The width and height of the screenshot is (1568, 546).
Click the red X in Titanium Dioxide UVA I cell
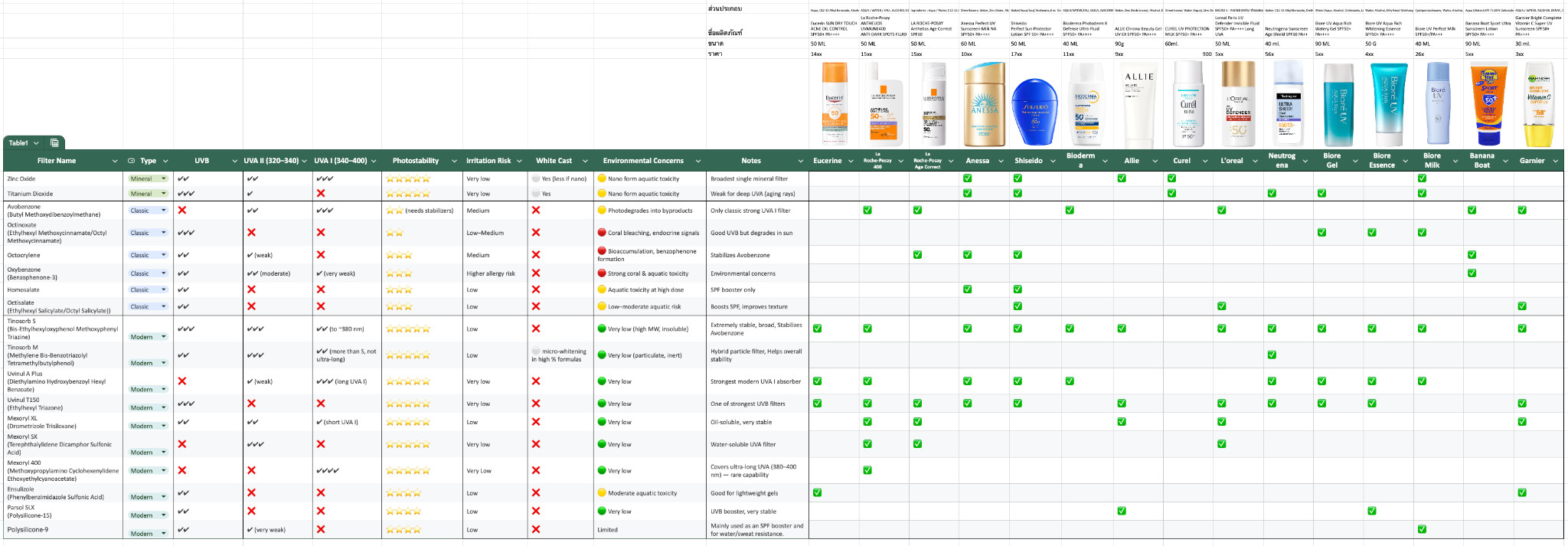click(321, 194)
